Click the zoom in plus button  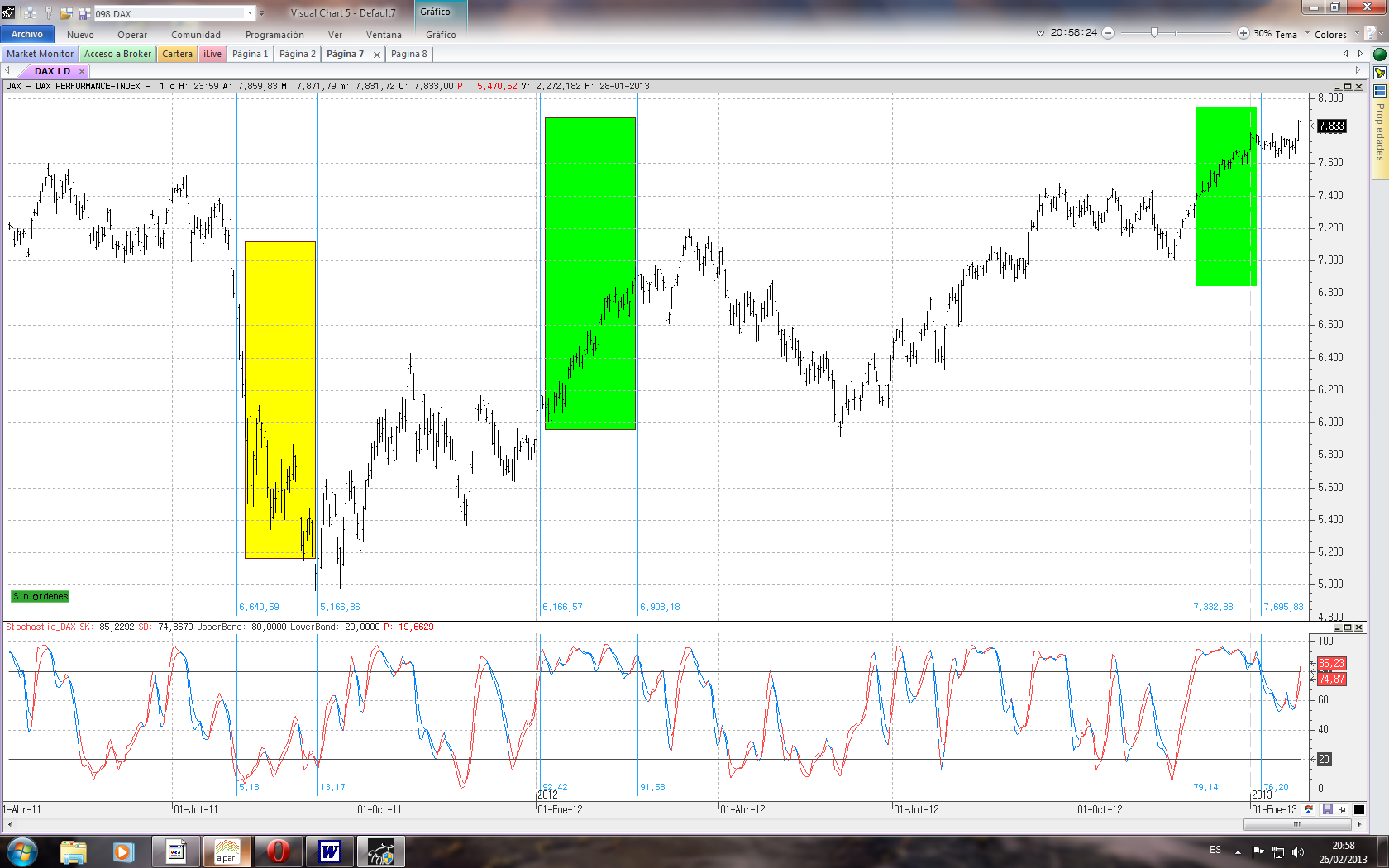pos(1243,33)
